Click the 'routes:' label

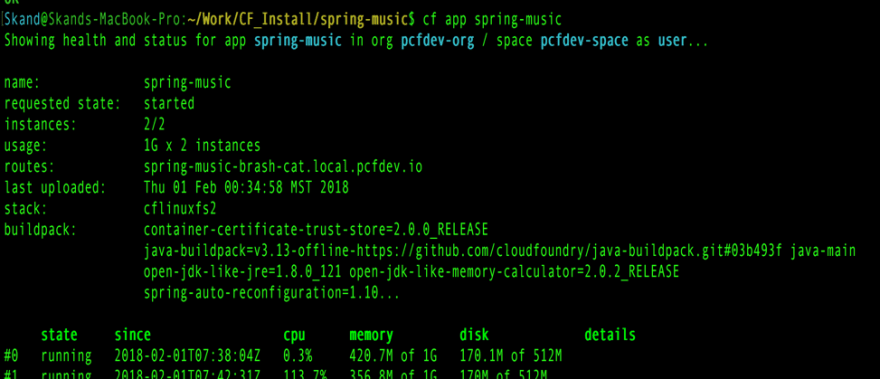tap(29, 167)
